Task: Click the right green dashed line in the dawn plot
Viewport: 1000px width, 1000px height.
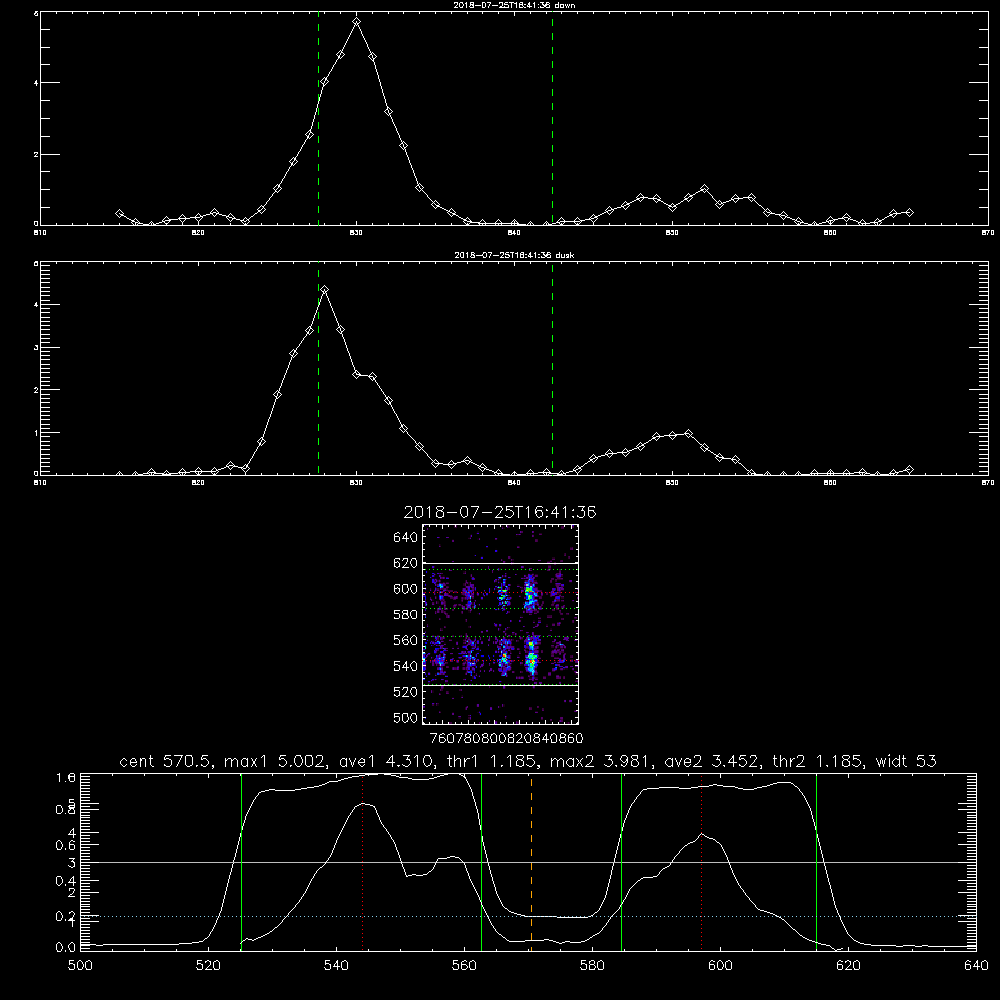Action: [x=552, y=118]
